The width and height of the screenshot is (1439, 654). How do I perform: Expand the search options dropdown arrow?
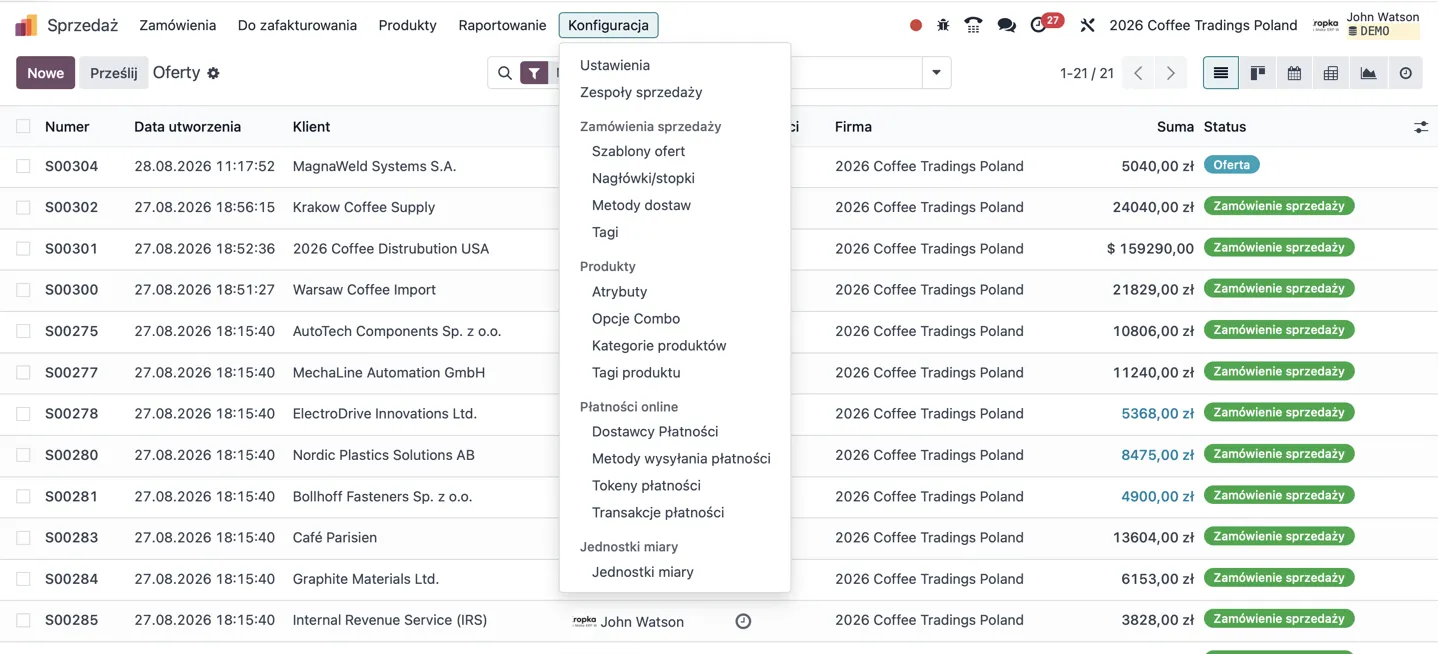[x=936, y=73]
